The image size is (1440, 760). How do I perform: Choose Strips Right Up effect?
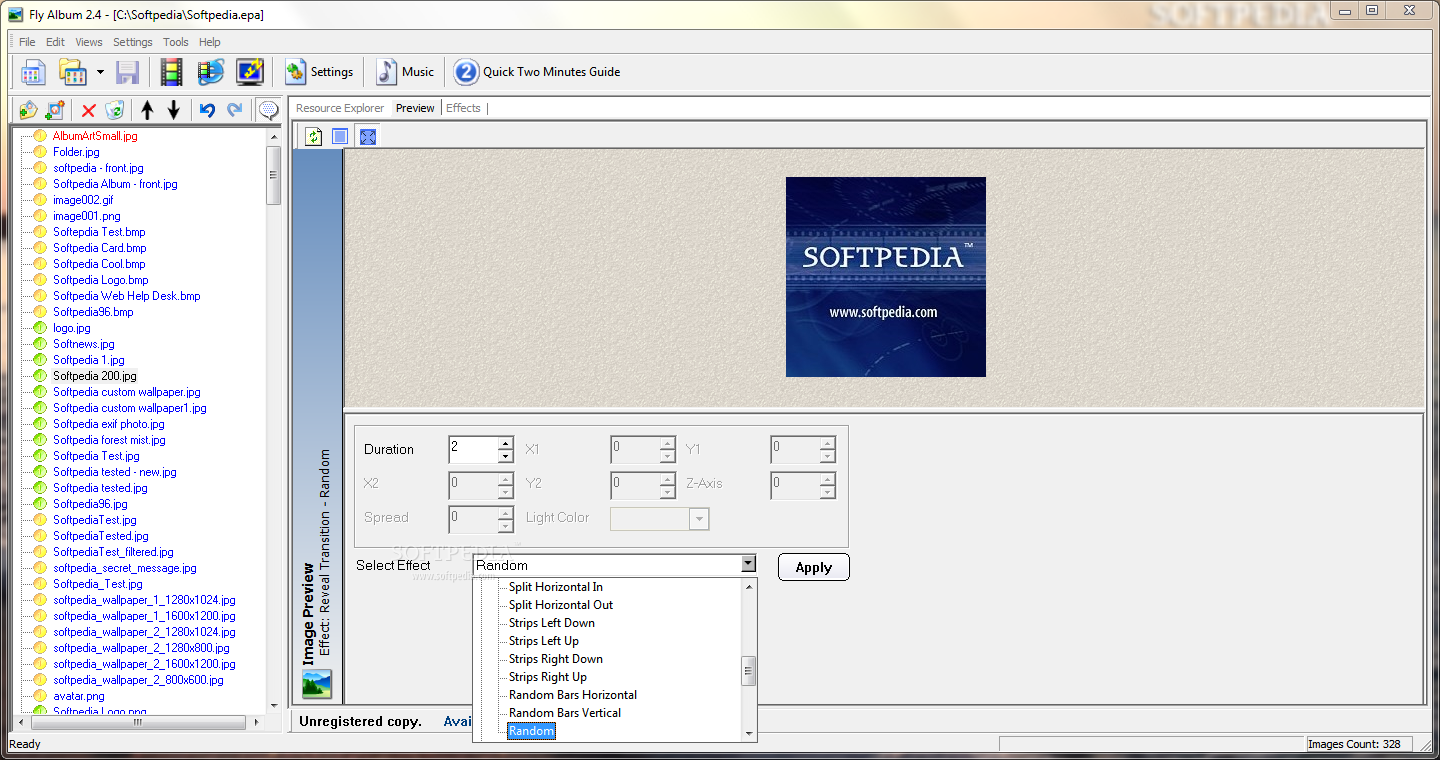(547, 677)
